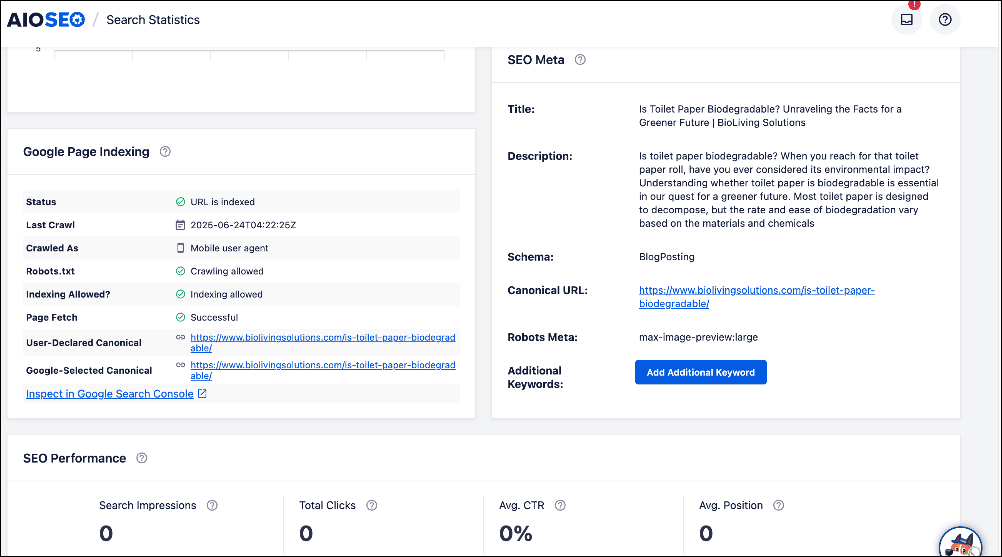This screenshot has width=1002, height=557.
Task: Click the meta description paragraph
Action: pos(789,190)
